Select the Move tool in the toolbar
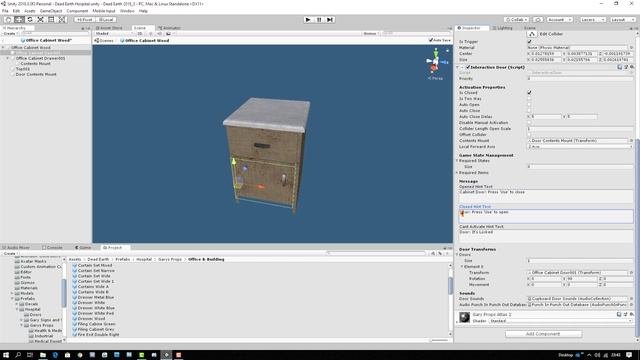The width and height of the screenshot is (640, 360). point(19,20)
